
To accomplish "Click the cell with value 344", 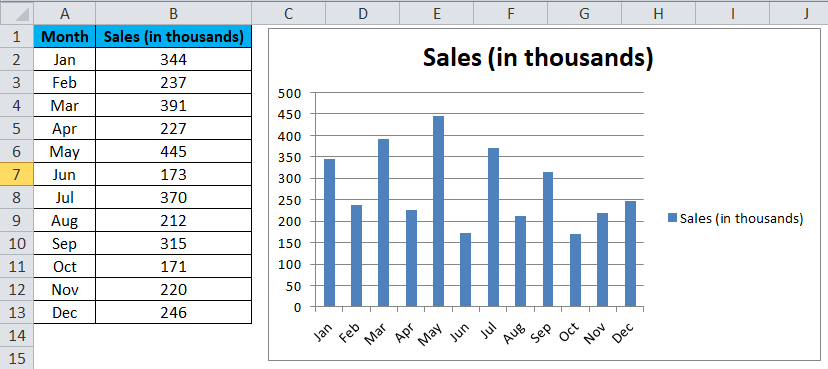I will coord(174,60).
